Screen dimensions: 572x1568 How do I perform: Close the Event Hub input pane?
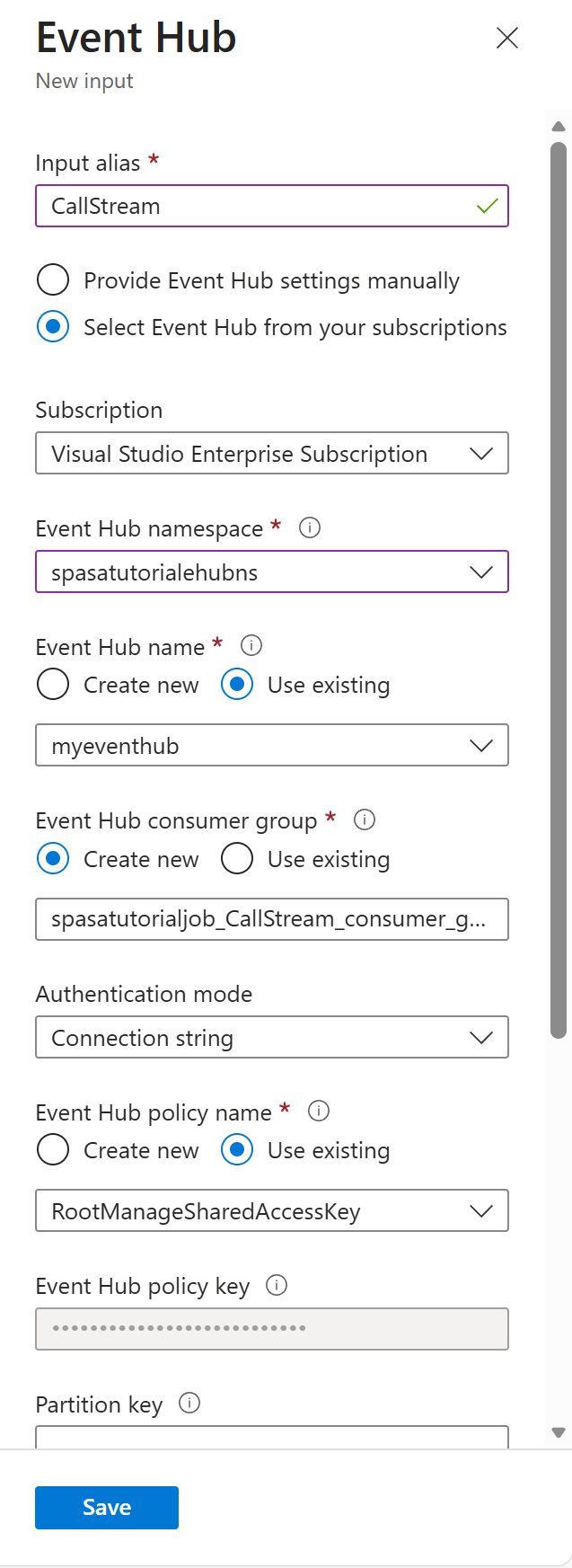pos(506,38)
